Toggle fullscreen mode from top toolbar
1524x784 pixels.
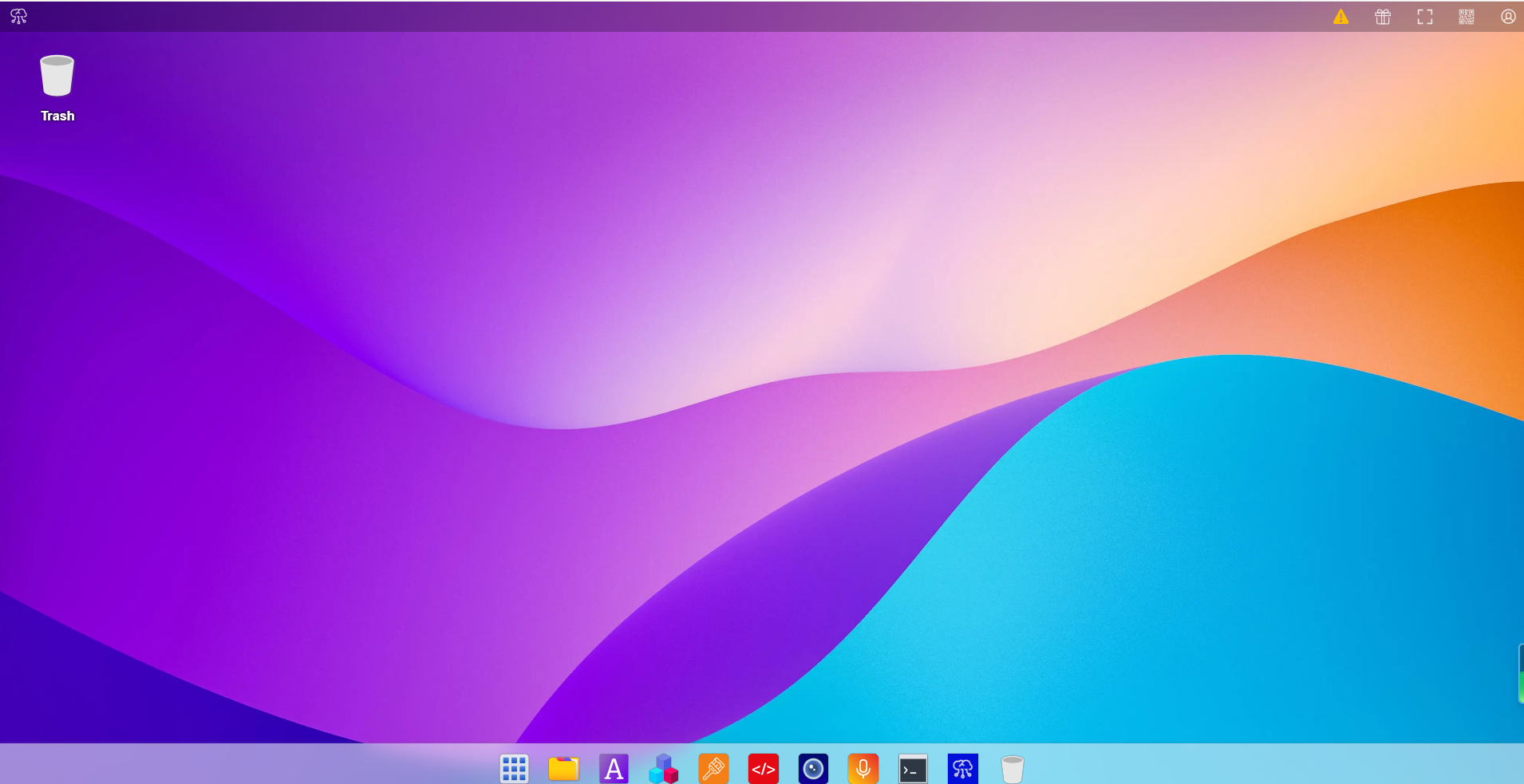pos(1425,17)
